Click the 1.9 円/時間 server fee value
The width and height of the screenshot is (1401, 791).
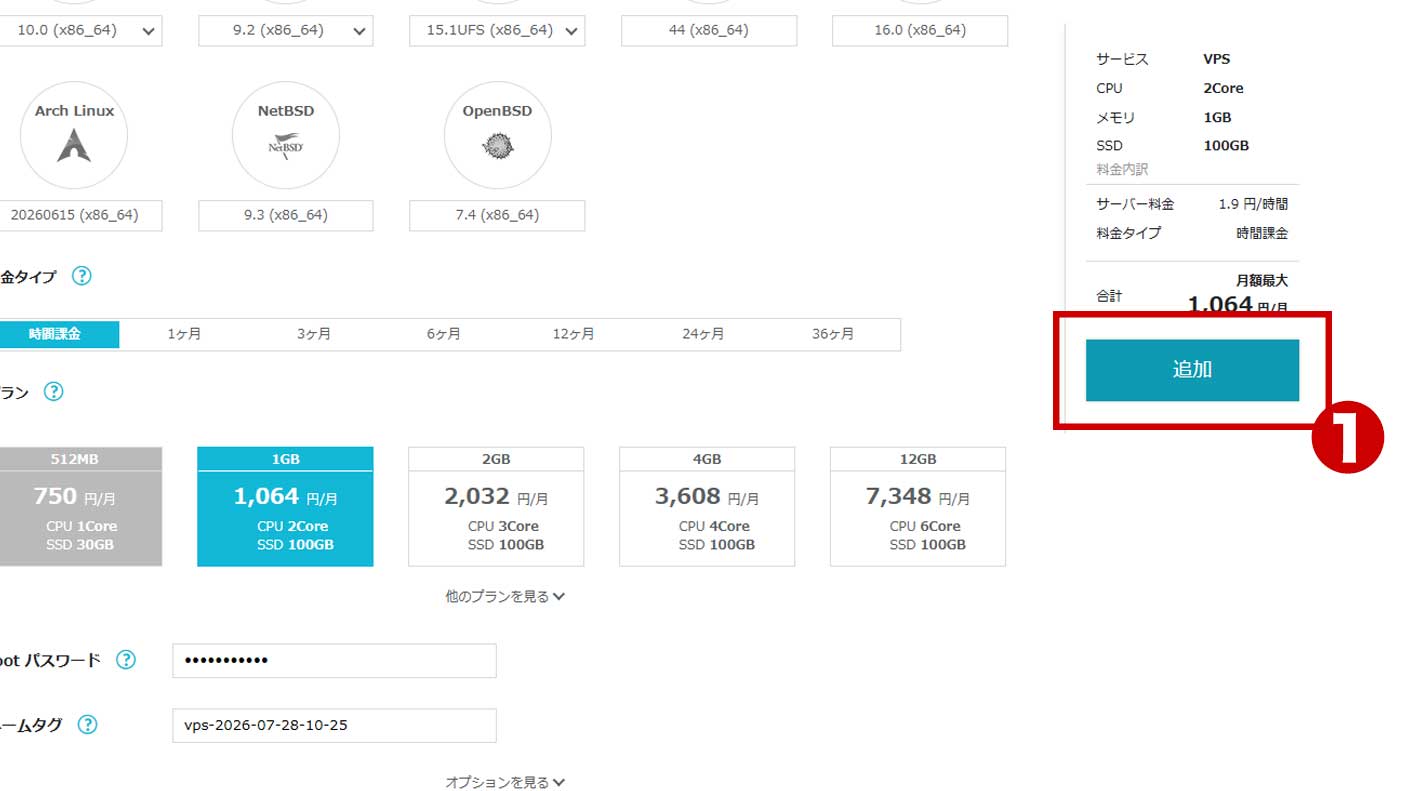coord(1253,204)
